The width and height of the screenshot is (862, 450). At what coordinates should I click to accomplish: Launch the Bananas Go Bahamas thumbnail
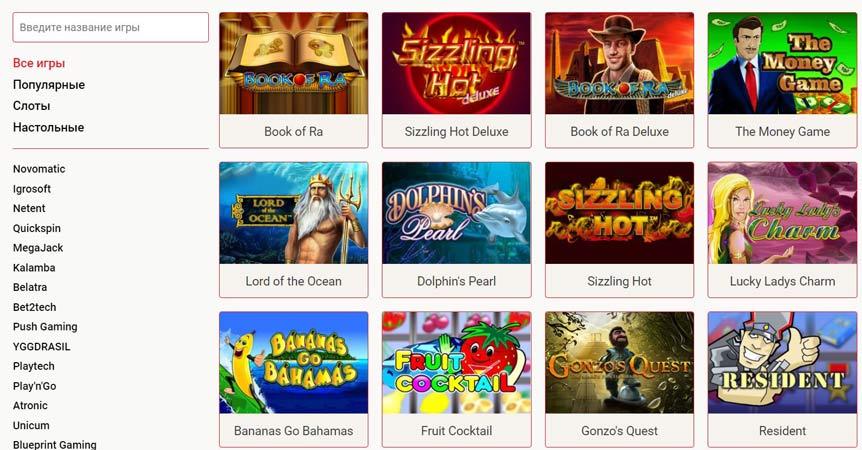click(294, 363)
